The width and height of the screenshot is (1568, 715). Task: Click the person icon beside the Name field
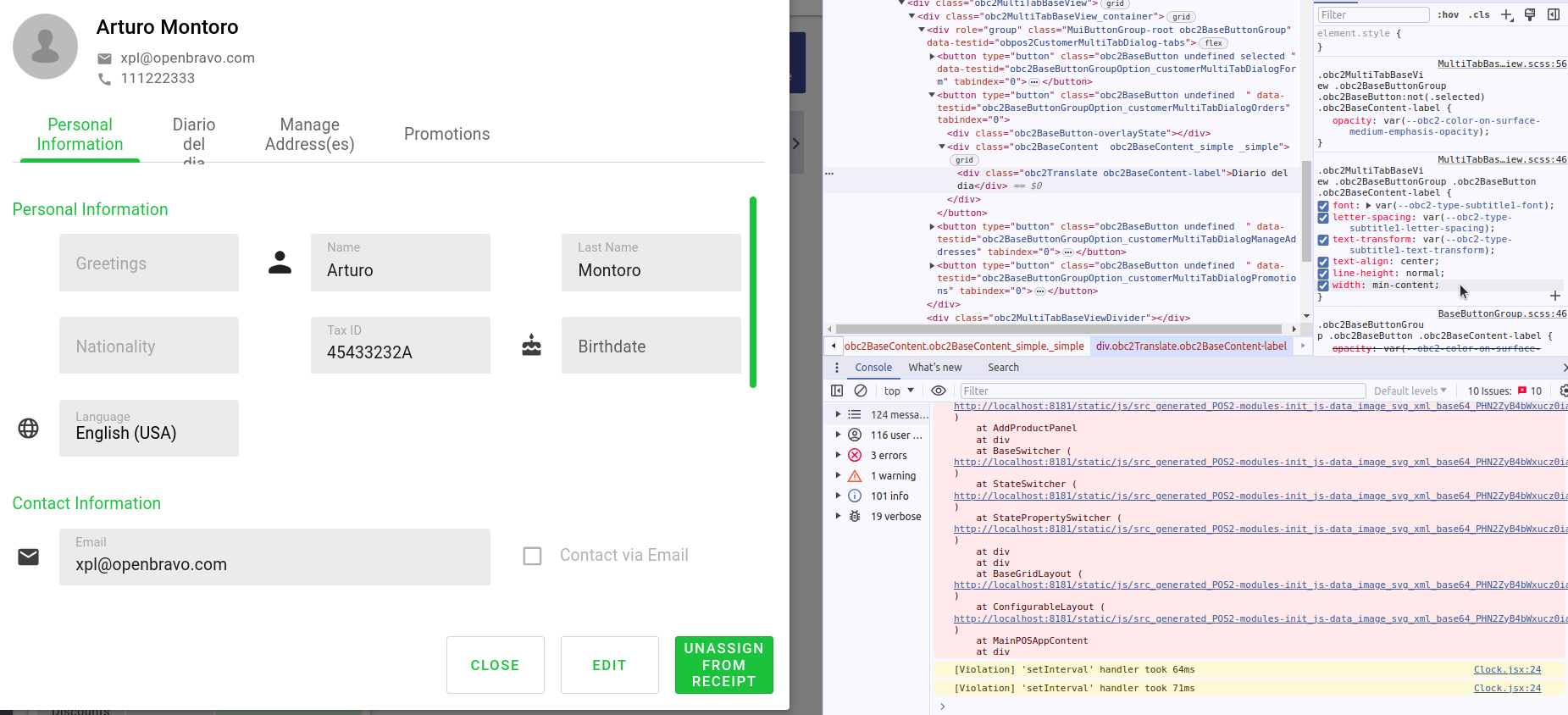tap(280, 263)
